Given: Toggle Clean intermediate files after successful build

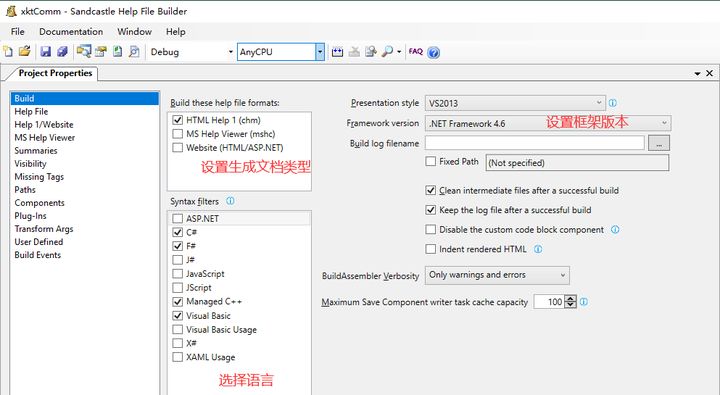Looking at the screenshot, I should tap(431, 190).
